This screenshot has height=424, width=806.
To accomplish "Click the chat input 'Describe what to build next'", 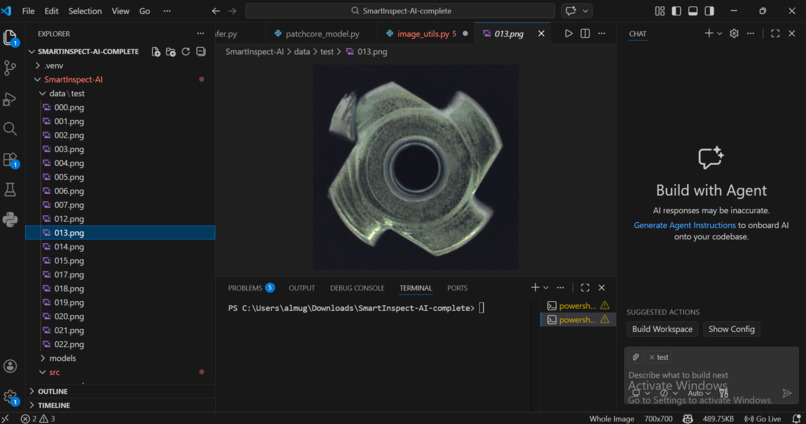I will (x=711, y=375).
